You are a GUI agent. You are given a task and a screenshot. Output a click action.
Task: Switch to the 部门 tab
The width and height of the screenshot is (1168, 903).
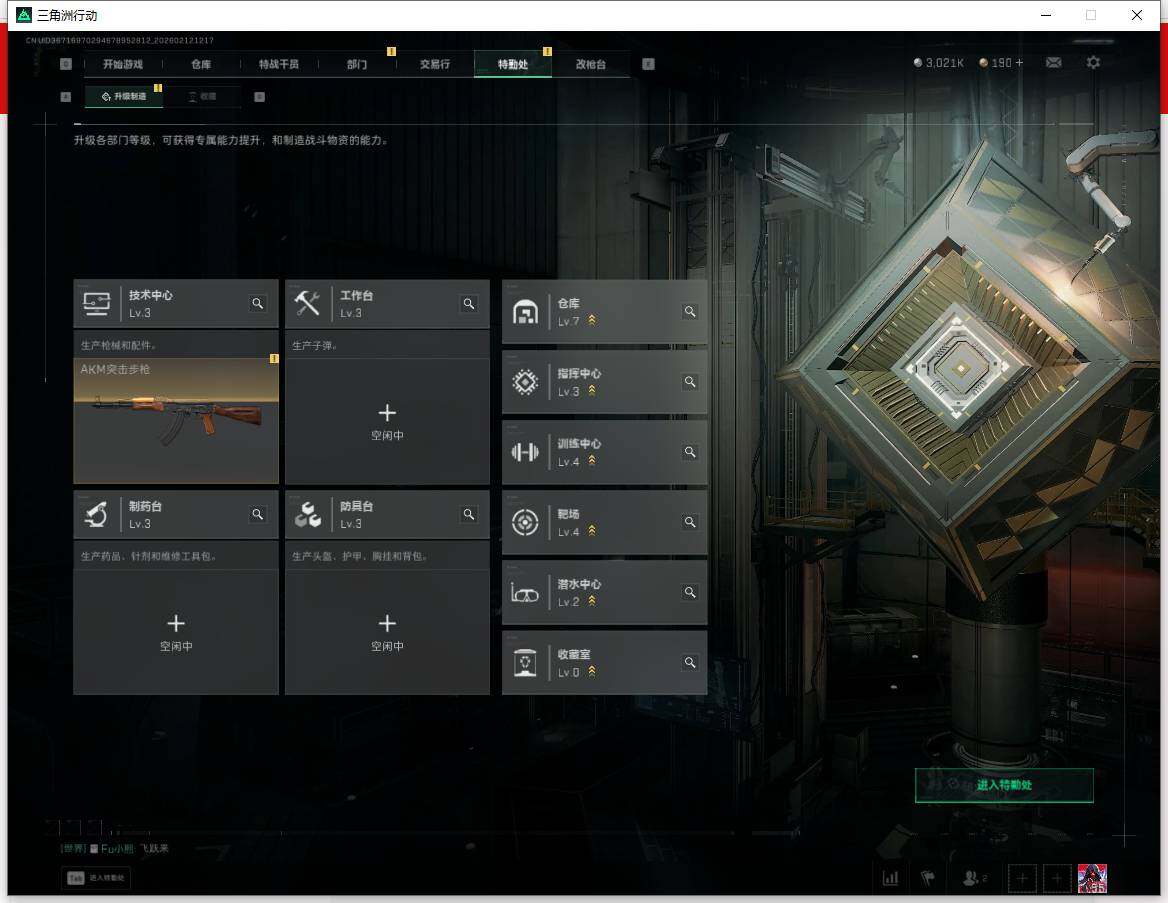coord(357,64)
